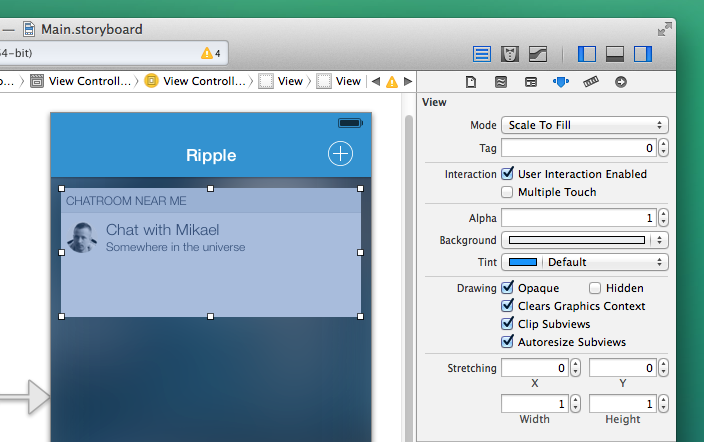Switch to the Assistant editor

[x=510, y=53]
